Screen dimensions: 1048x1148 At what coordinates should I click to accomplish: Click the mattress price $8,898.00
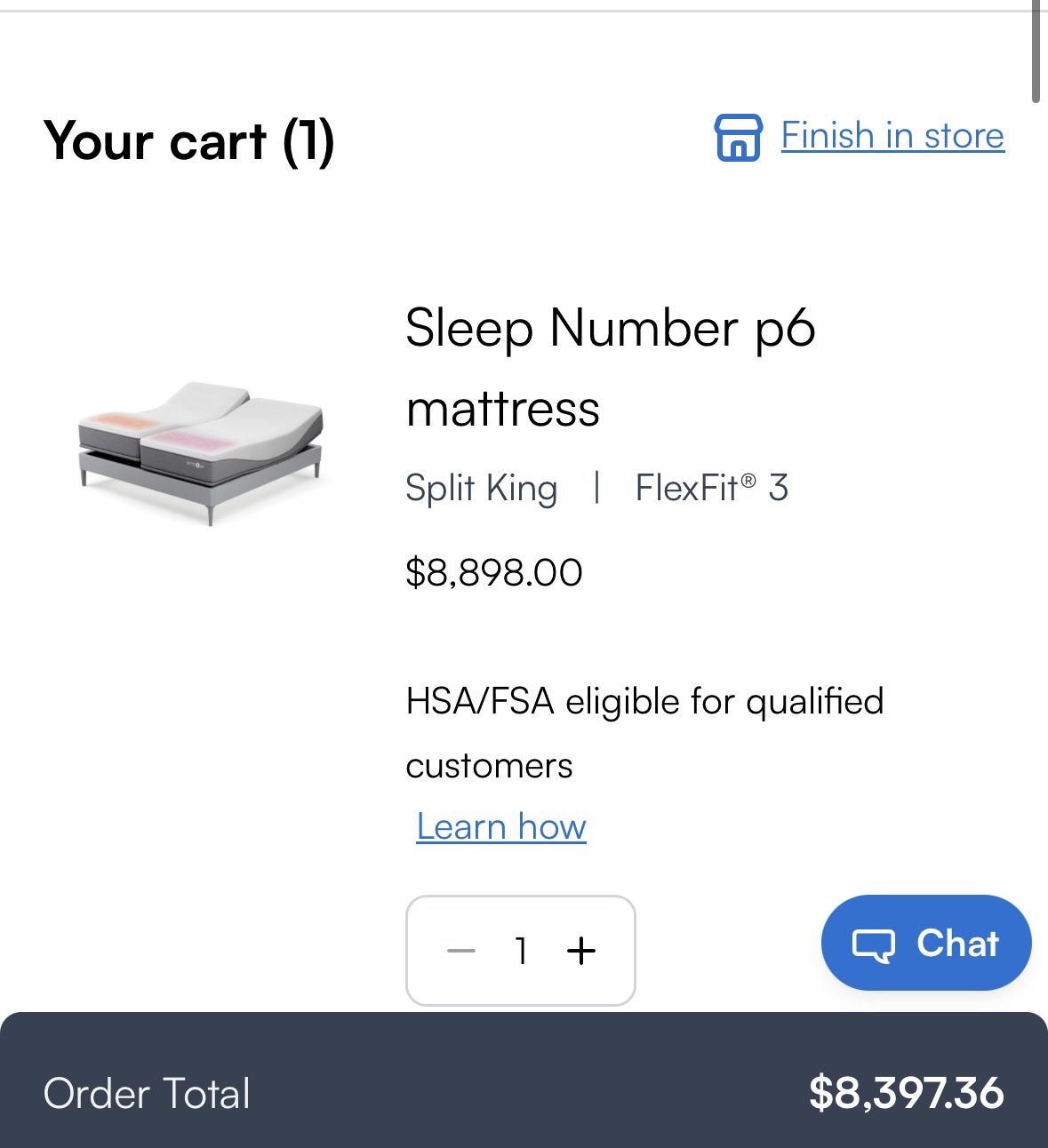tap(494, 572)
